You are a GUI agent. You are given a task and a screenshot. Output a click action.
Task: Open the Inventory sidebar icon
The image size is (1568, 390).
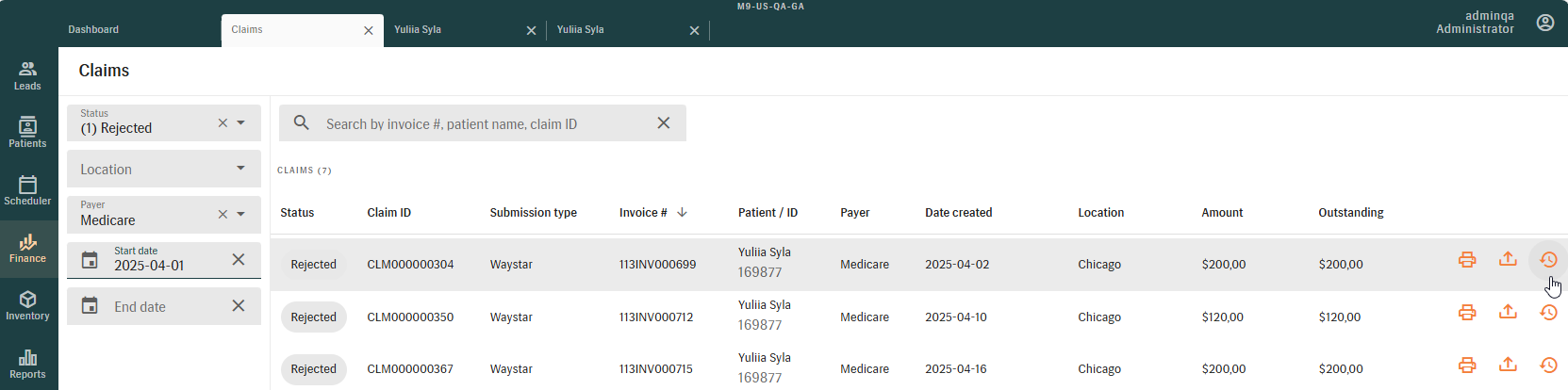27,305
